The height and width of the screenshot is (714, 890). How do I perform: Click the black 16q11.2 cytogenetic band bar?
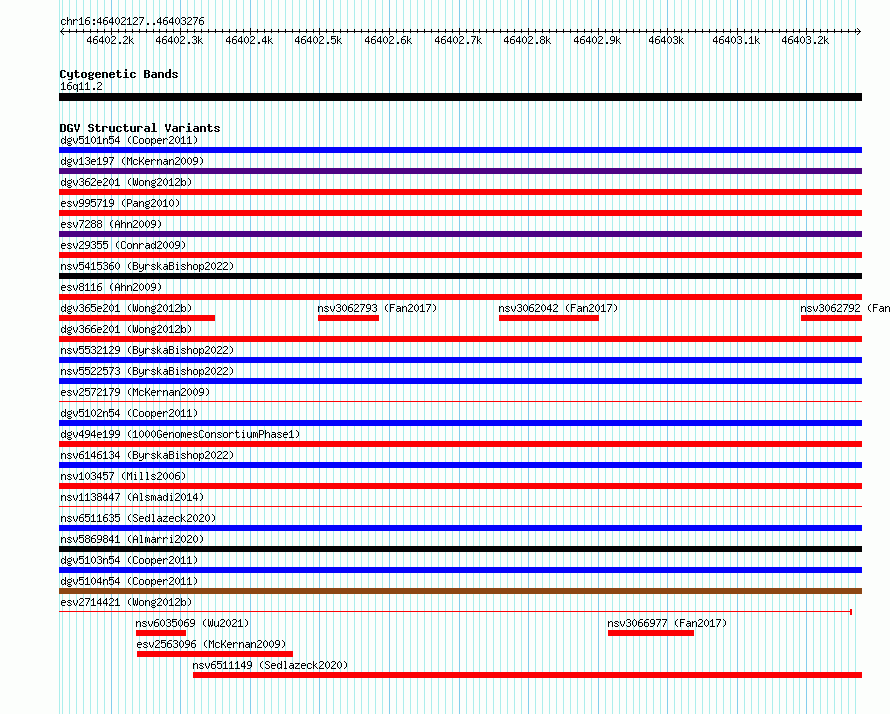coord(460,97)
